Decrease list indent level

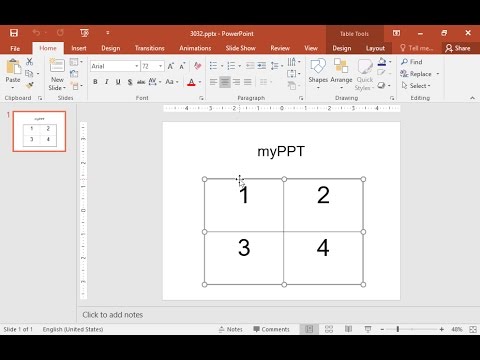(x=250, y=66)
